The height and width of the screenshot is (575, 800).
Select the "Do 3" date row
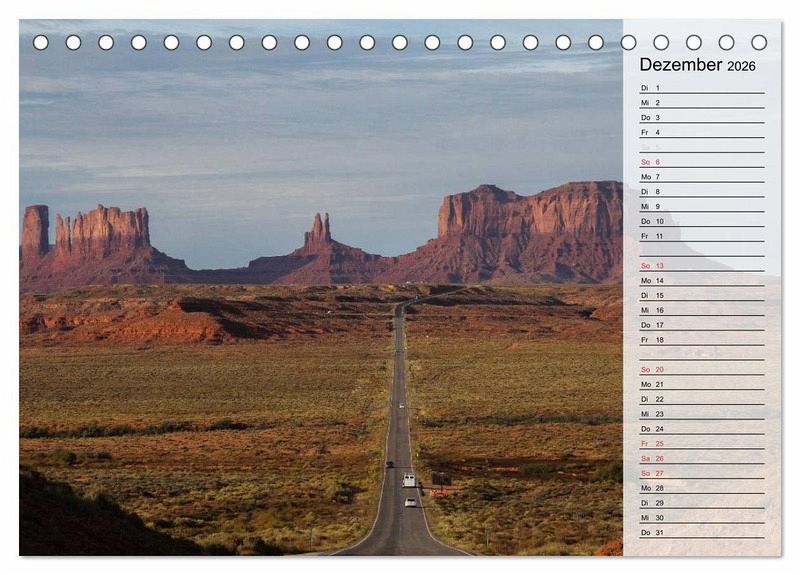click(702, 117)
